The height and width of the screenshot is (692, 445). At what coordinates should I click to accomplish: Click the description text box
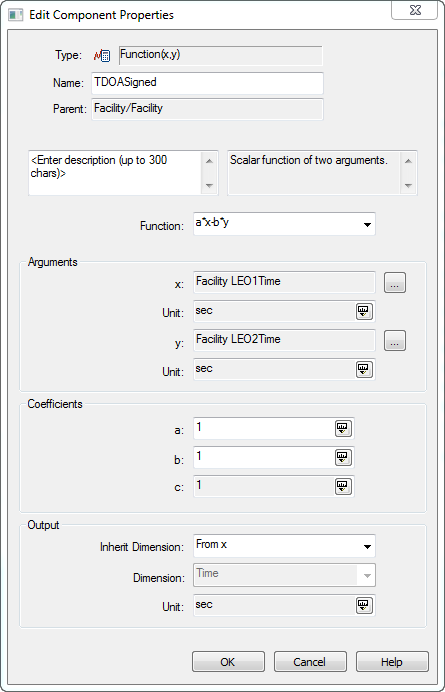click(x=115, y=173)
